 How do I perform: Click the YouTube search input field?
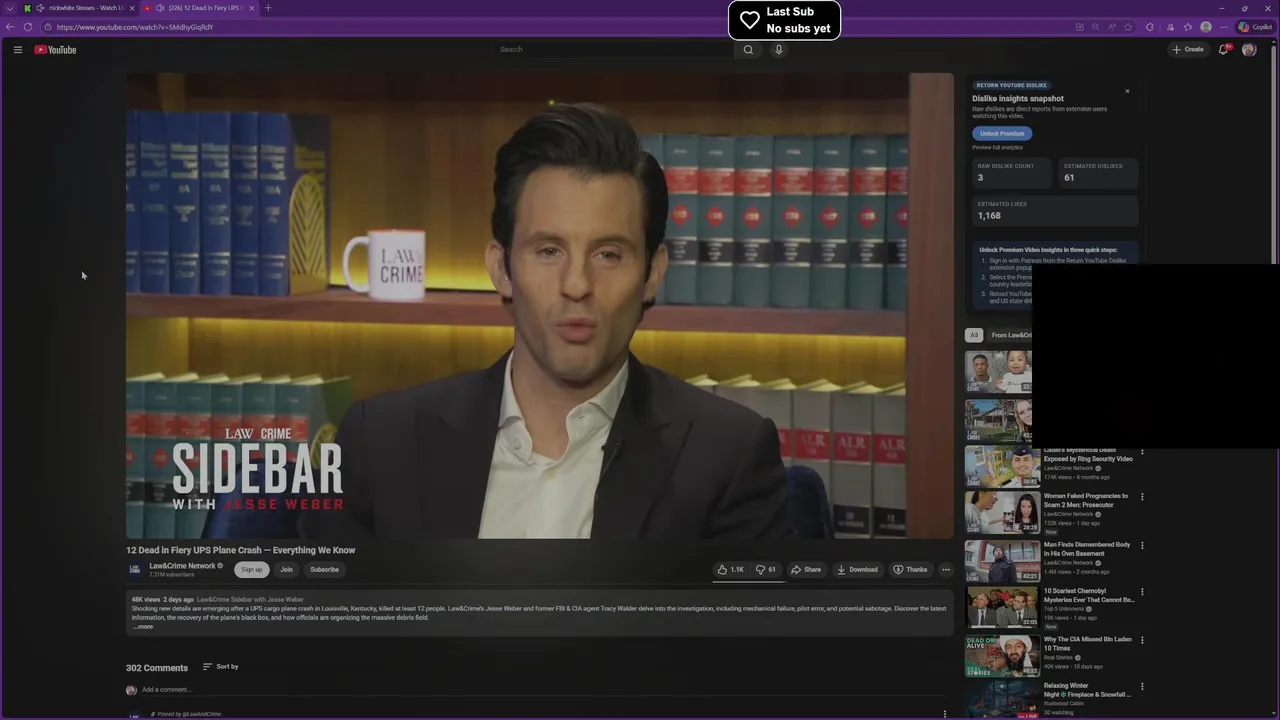tap(614, 49)
